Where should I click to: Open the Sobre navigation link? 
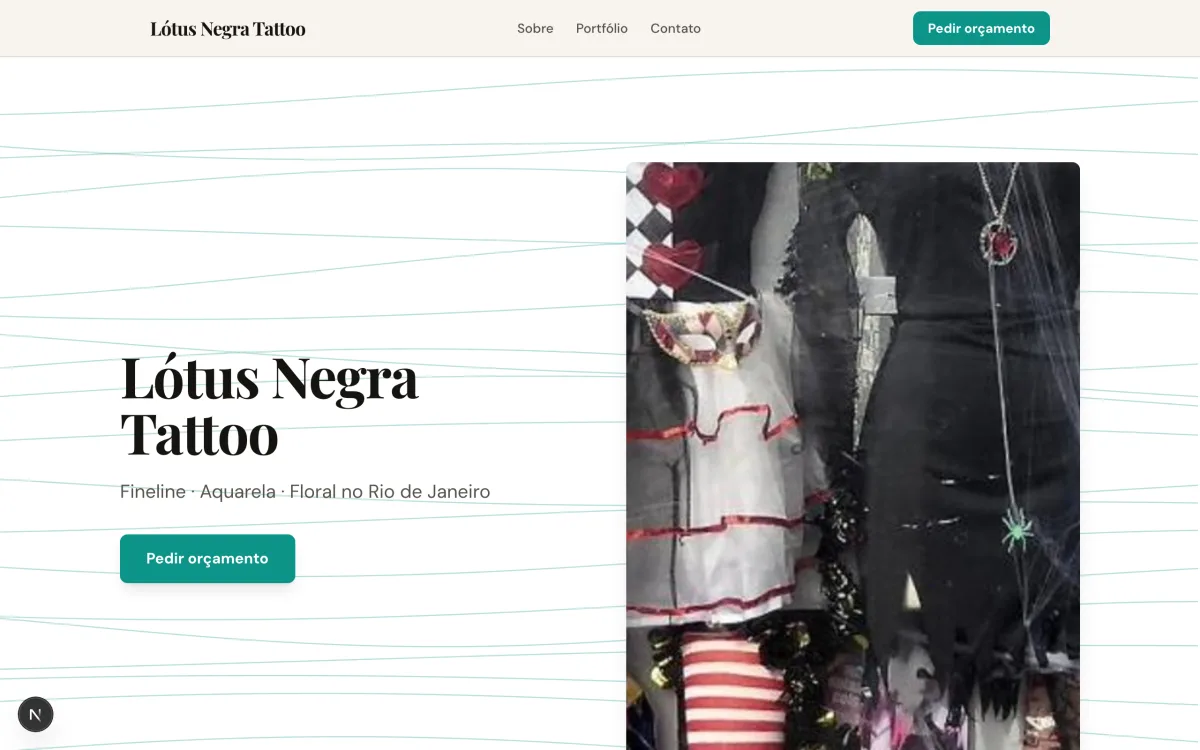[x=535, y=28]
